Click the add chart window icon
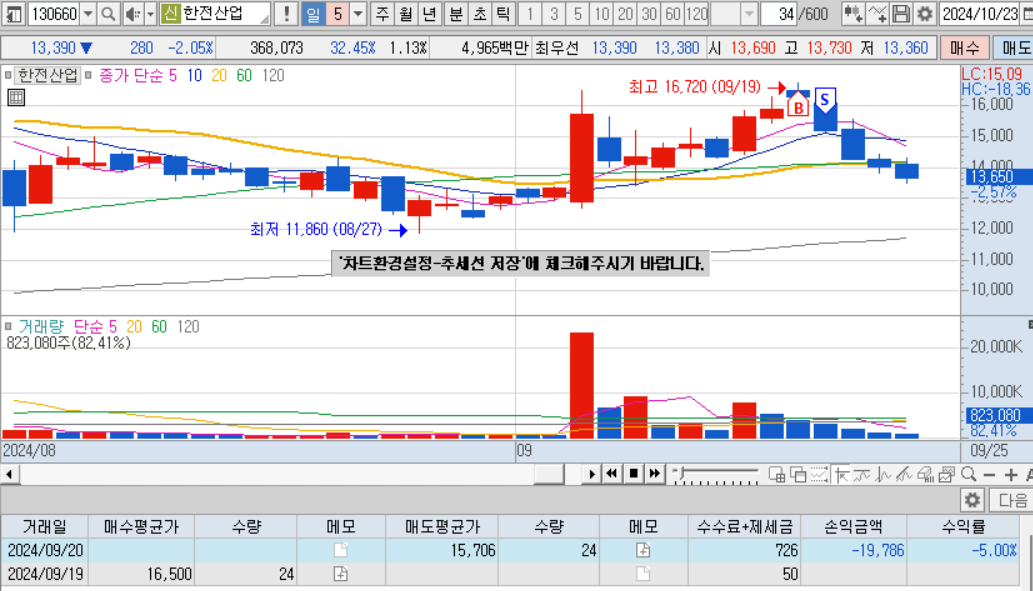Viewport: 1033px width, 591px height. click(777, 474)
